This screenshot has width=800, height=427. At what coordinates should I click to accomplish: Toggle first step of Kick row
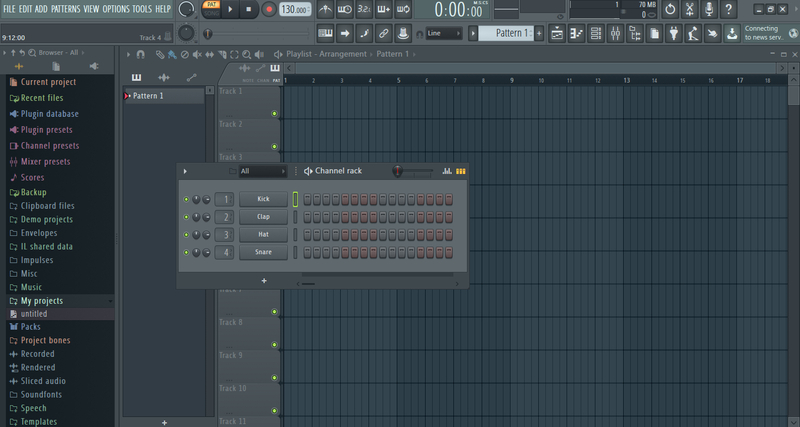pos(307,199)
